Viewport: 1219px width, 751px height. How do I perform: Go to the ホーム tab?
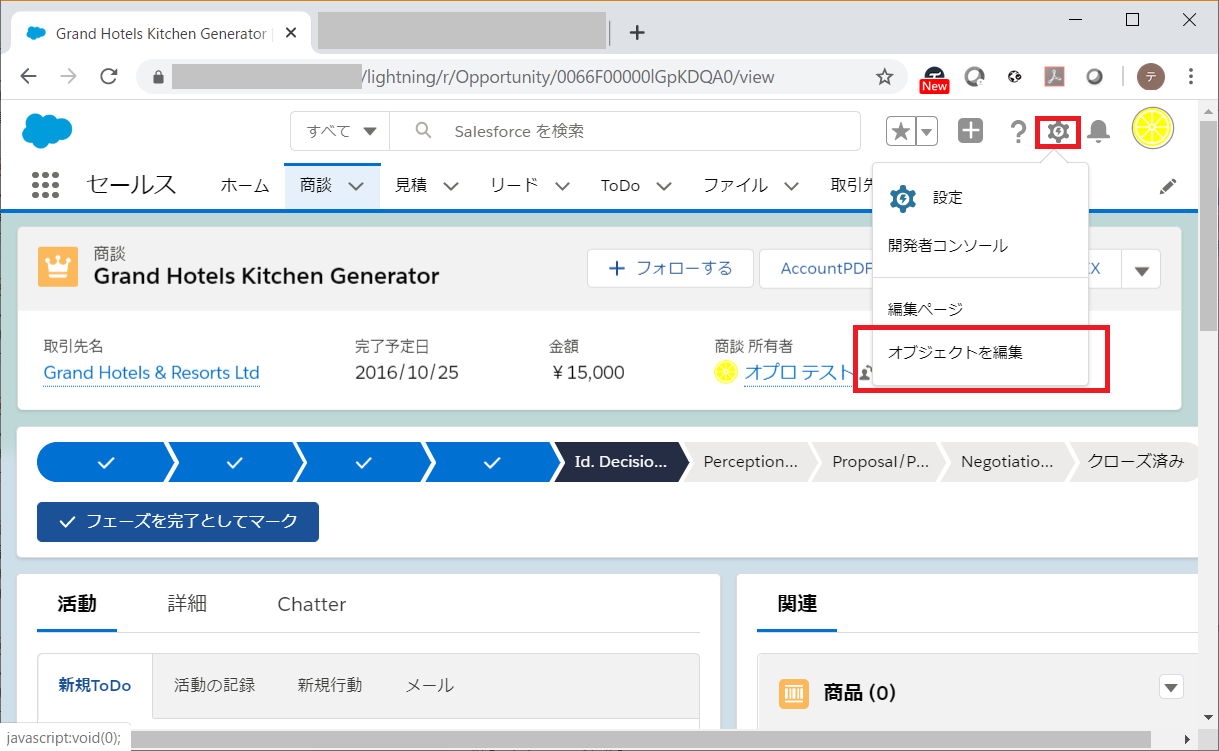click(245, 185)
